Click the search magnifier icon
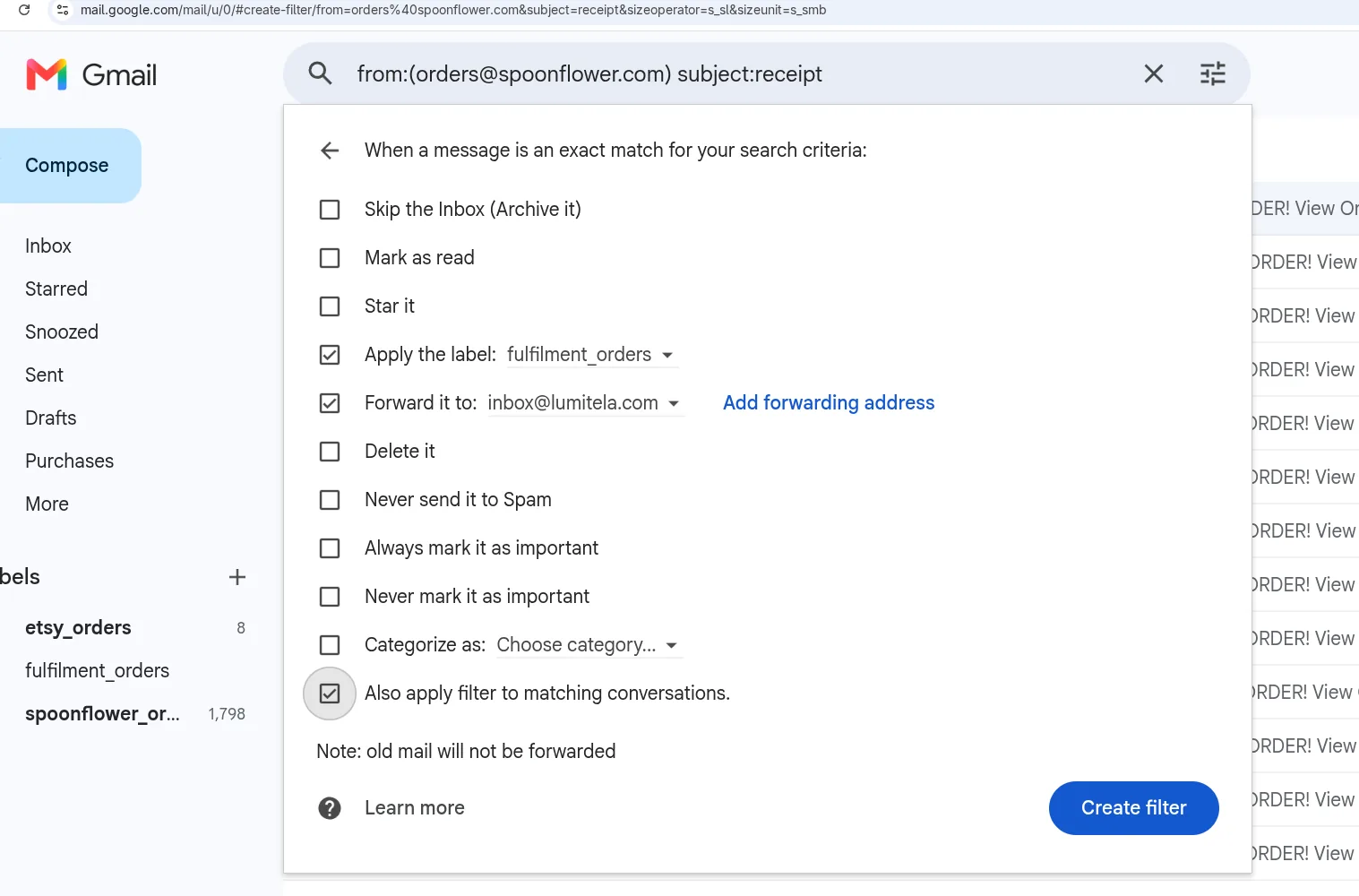The width and height of the screenshot is (1359, 896). 320,73
